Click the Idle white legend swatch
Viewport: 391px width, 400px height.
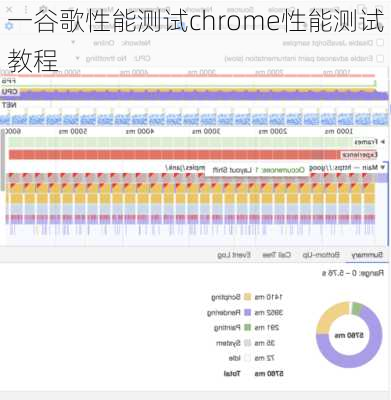point(247,358)
